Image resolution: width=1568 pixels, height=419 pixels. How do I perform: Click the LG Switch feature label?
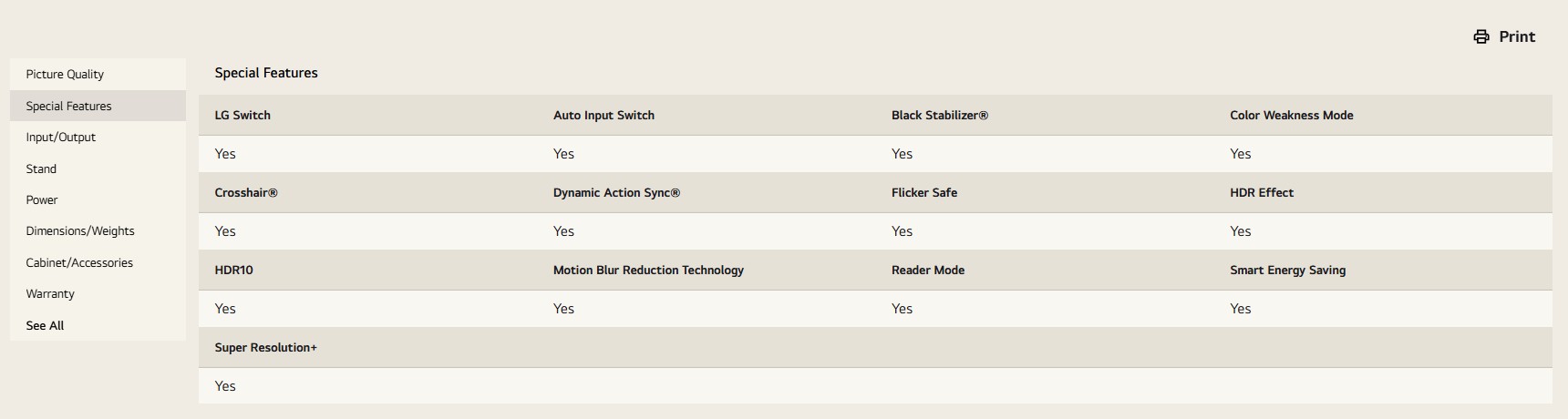242,116
